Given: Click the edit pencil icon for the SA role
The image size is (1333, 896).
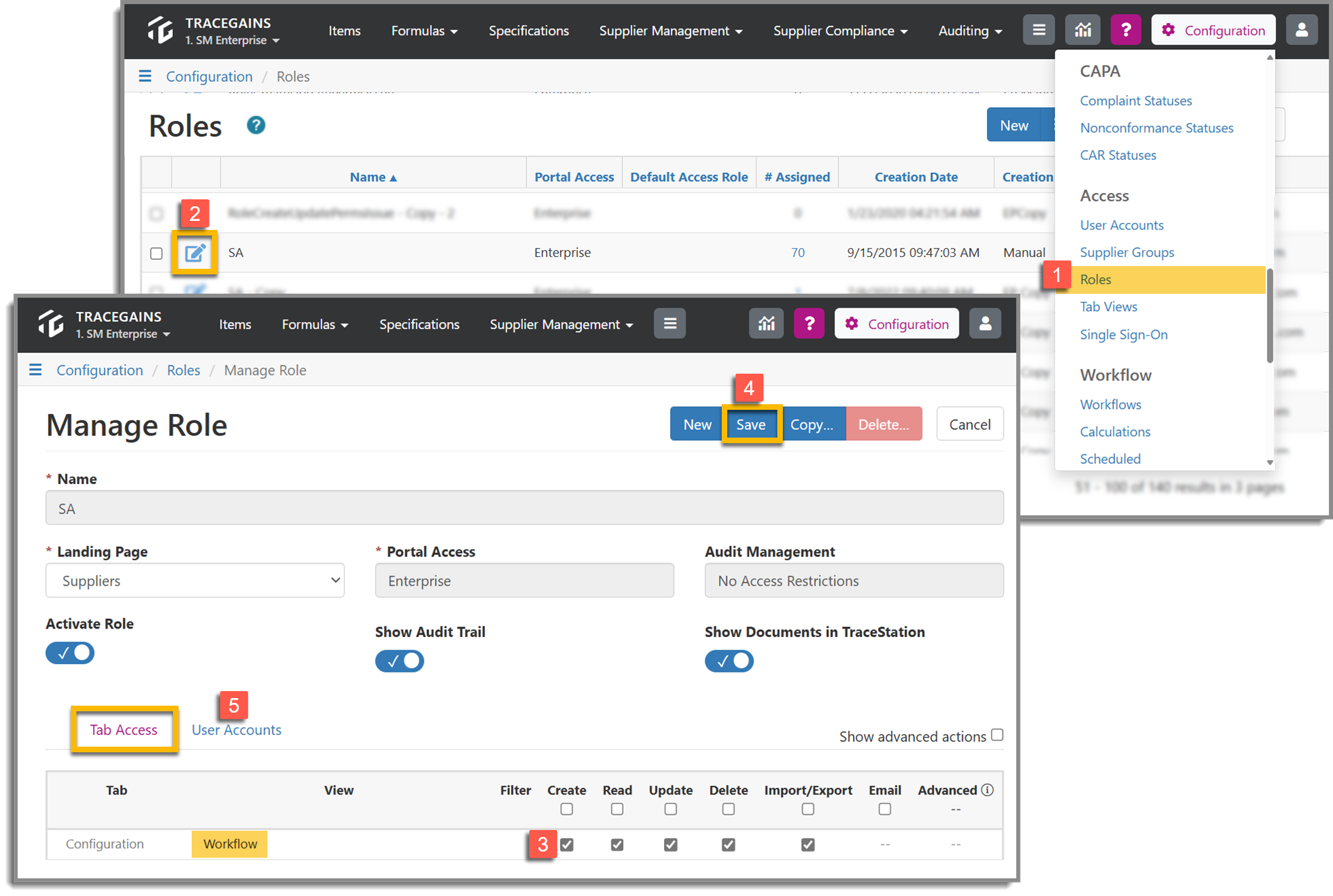Looking at the screenshot, I should click(x=195, y=253).
